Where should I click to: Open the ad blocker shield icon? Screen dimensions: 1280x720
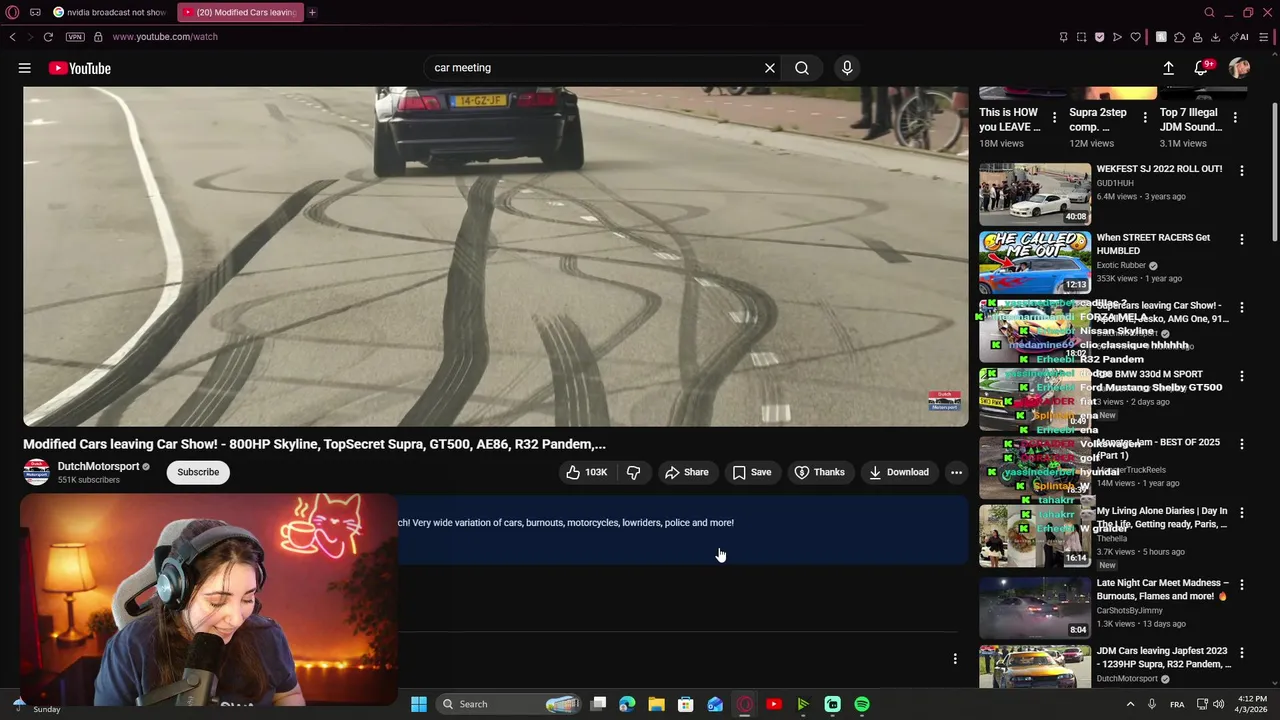click(x=1099, y=37)
